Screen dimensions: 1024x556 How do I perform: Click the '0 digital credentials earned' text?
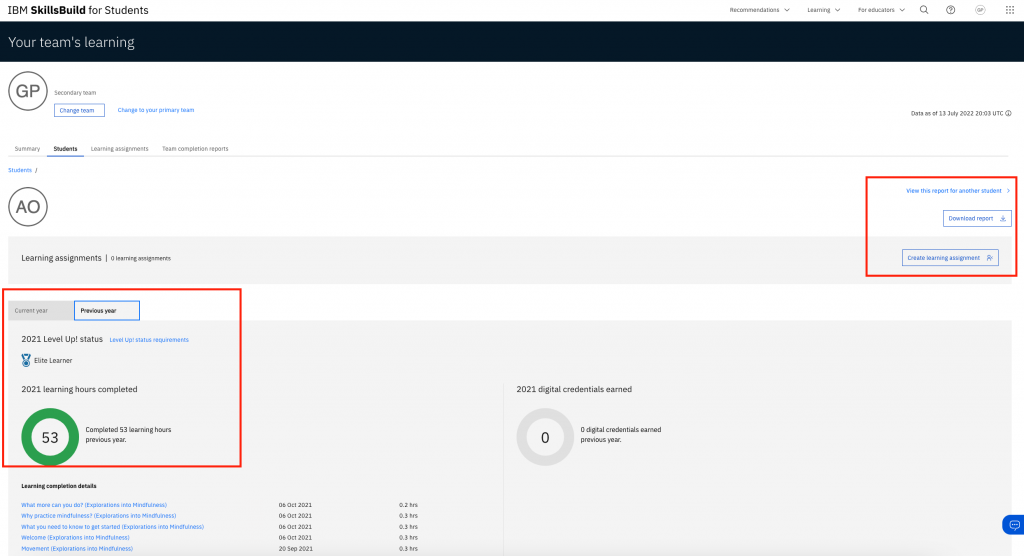621,429
